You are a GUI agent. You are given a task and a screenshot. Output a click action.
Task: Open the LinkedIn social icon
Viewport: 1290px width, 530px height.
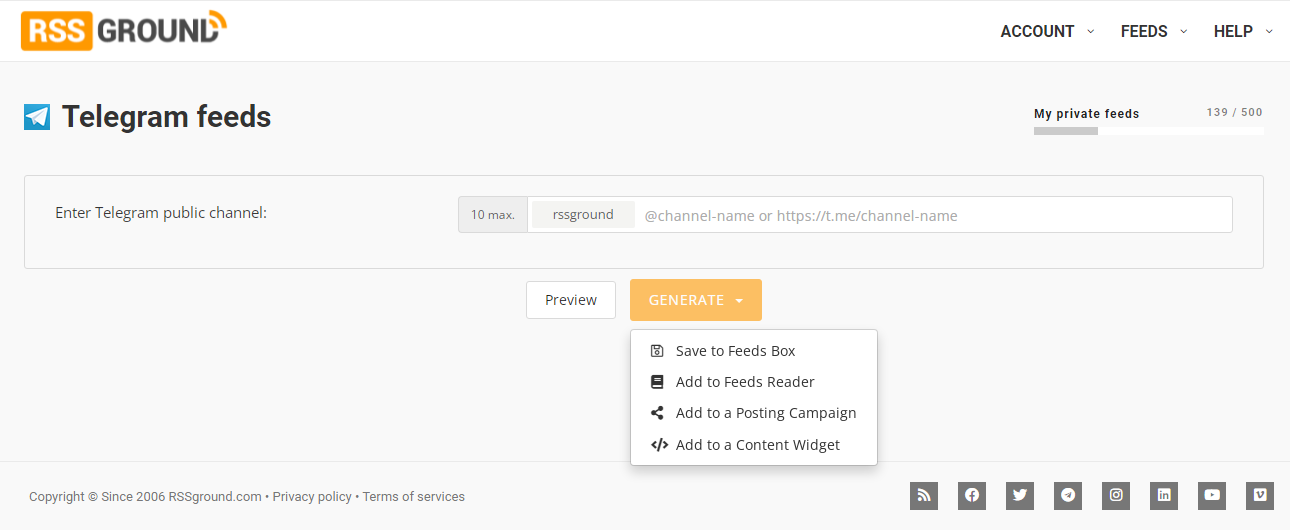1164,495
